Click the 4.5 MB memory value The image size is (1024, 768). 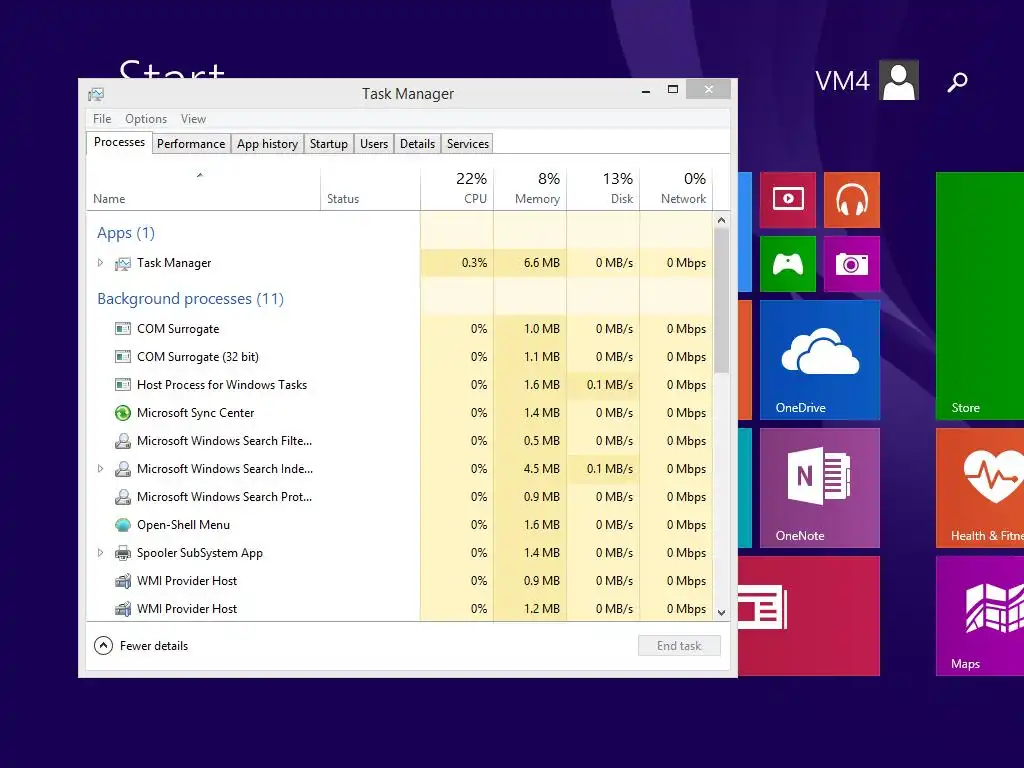point(542,469)
